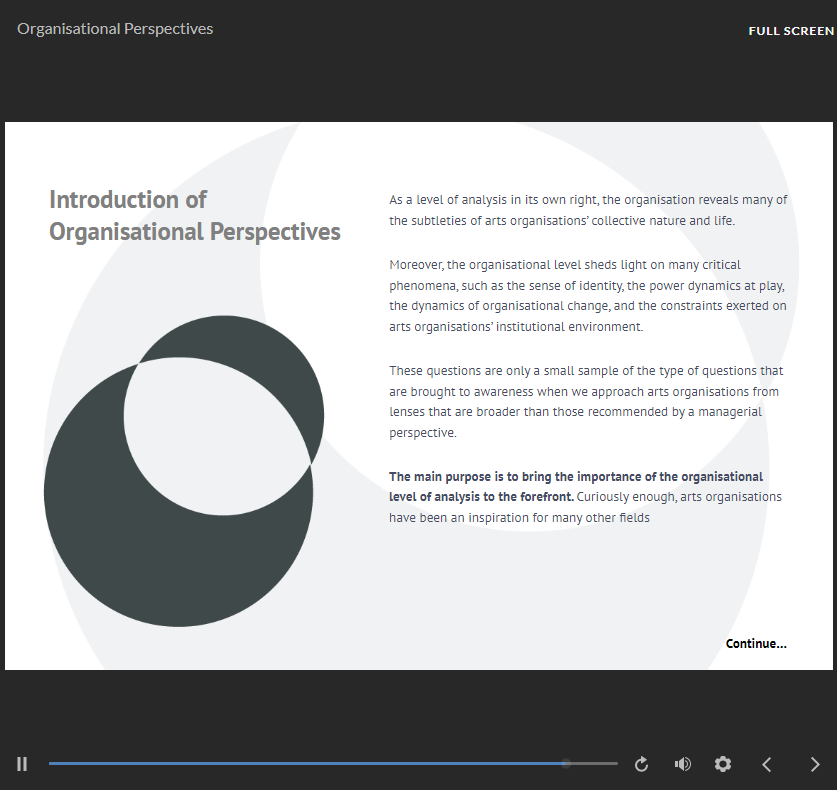Click the paragraph starting 'As a level of analysis'
The width and height of the screenshot is (837, 790).
point(588,210)
